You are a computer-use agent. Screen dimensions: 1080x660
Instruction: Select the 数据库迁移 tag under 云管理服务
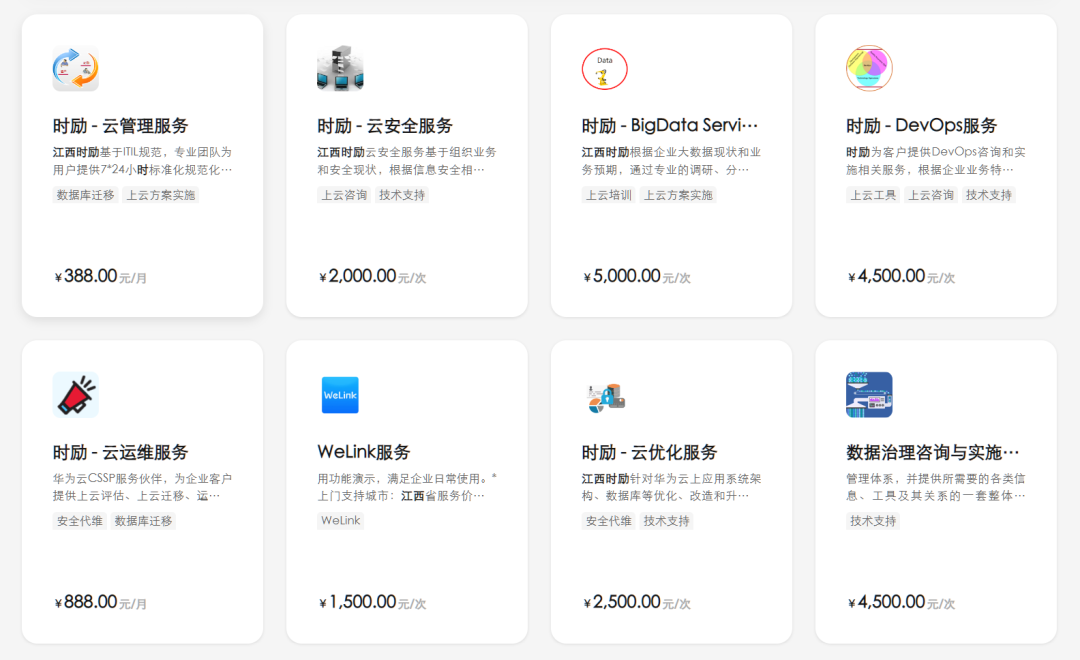[x=85, y=195]
